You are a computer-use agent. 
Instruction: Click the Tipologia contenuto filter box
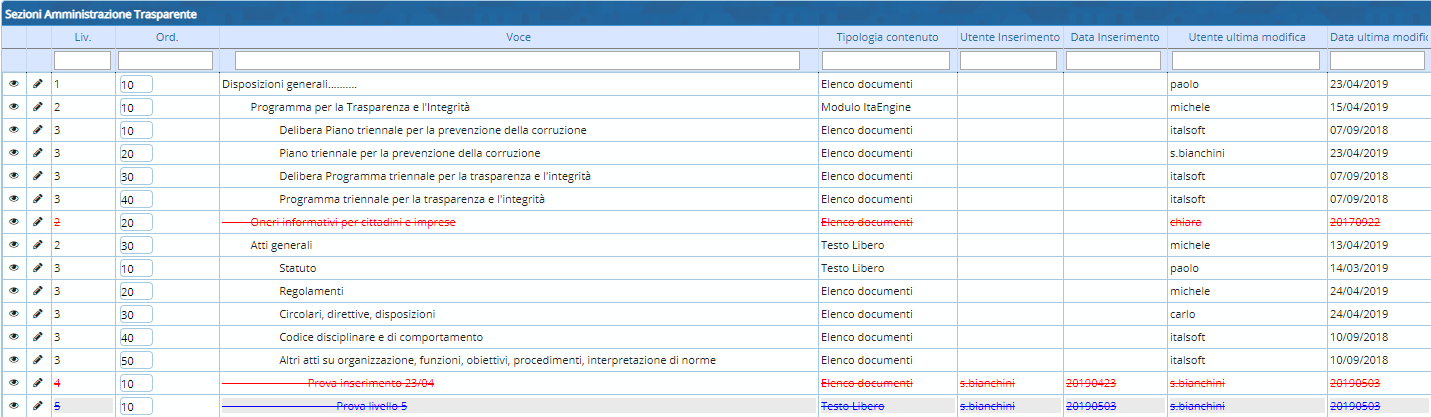click(886, 61)
